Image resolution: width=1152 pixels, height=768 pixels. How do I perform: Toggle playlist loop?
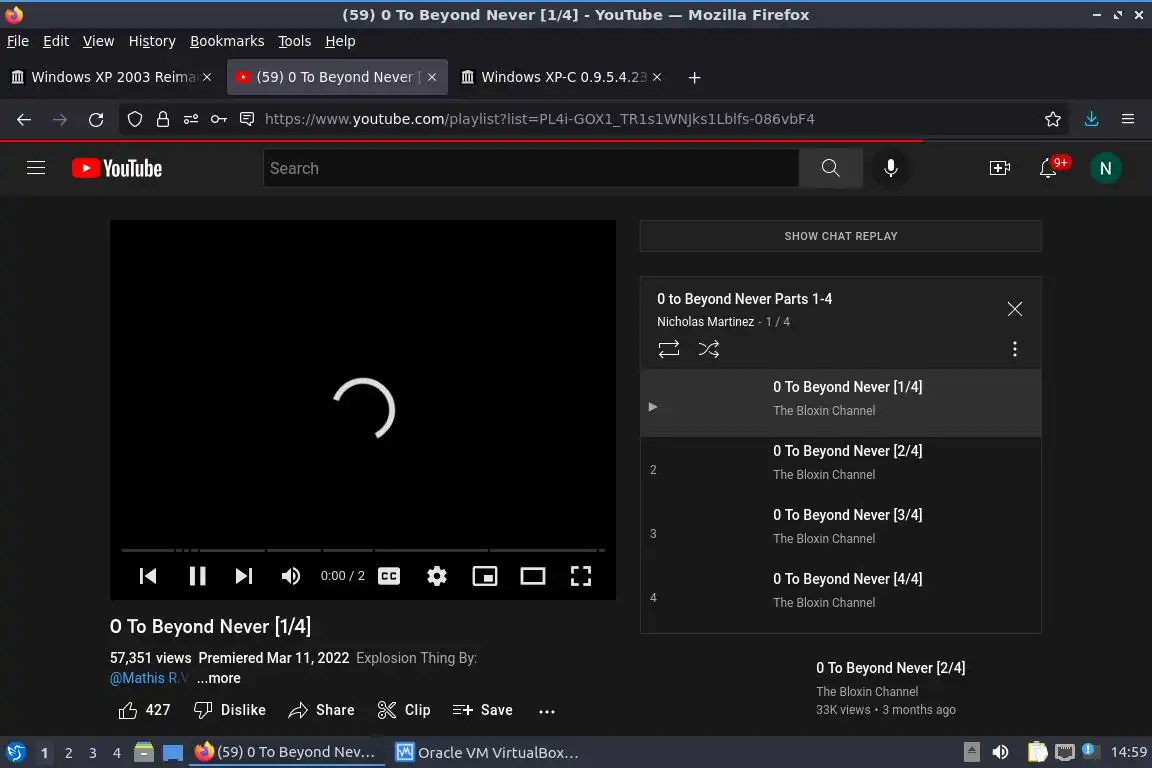click(x=669, y=348)
